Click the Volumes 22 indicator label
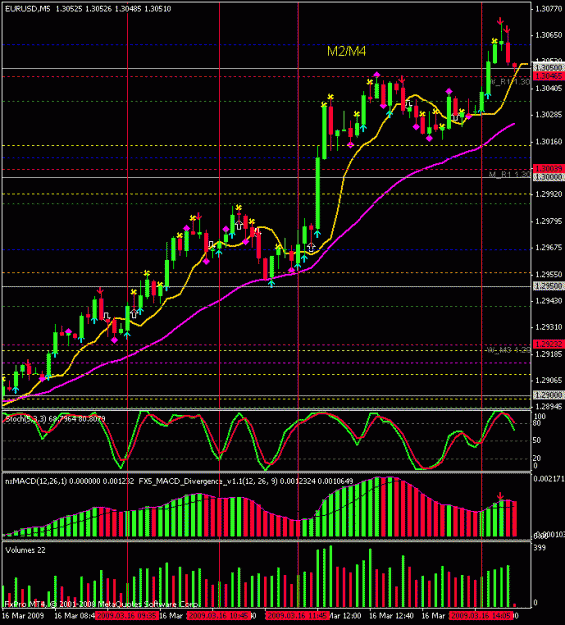The width and height of the screenshot is (565, 625). (x=25, y=550)
